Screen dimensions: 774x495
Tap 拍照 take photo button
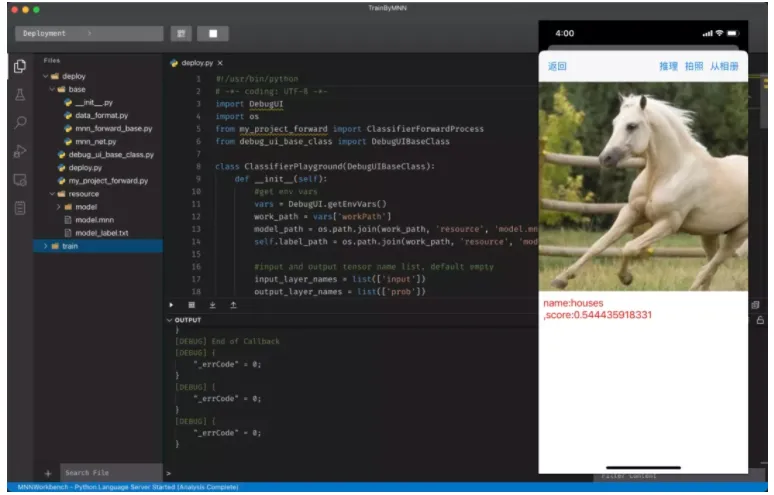[694, 66]
